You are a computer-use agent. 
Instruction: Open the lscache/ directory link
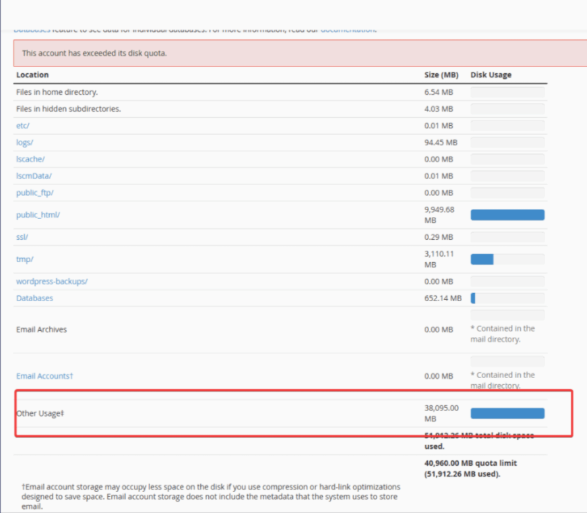pos(30,159)
